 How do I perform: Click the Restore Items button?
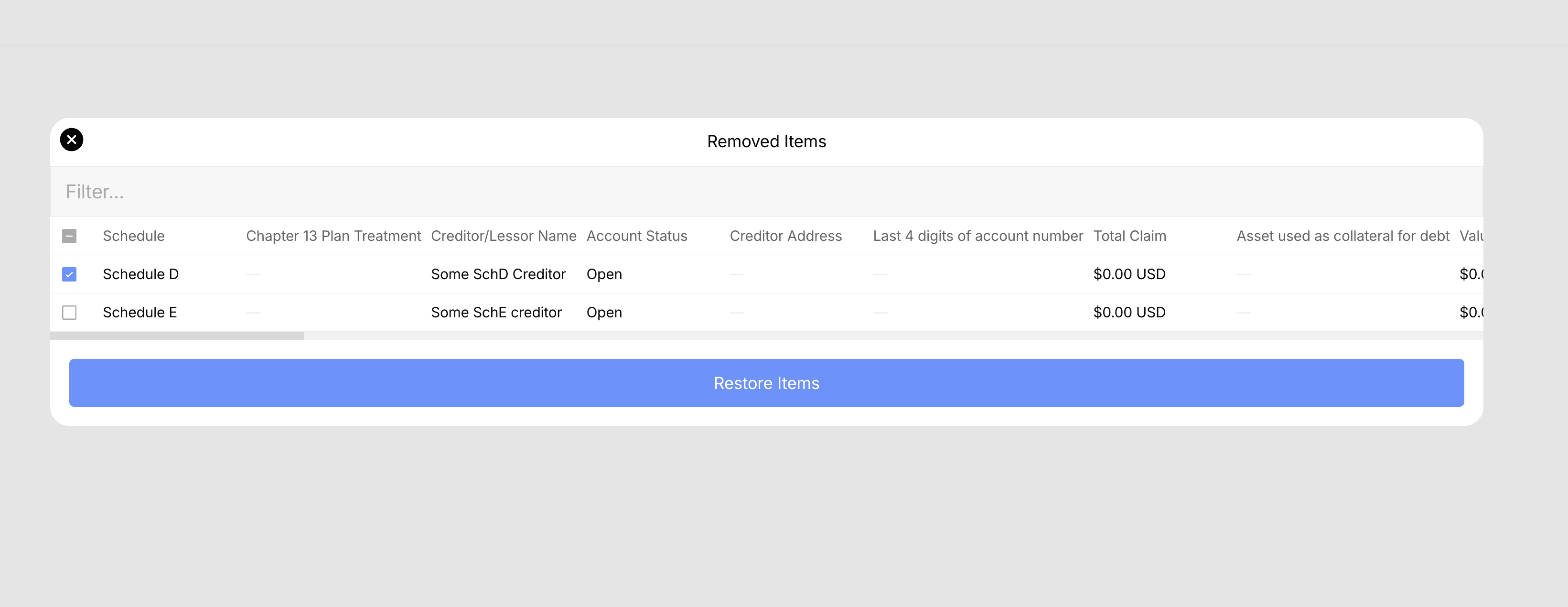[x=766, y=383]
